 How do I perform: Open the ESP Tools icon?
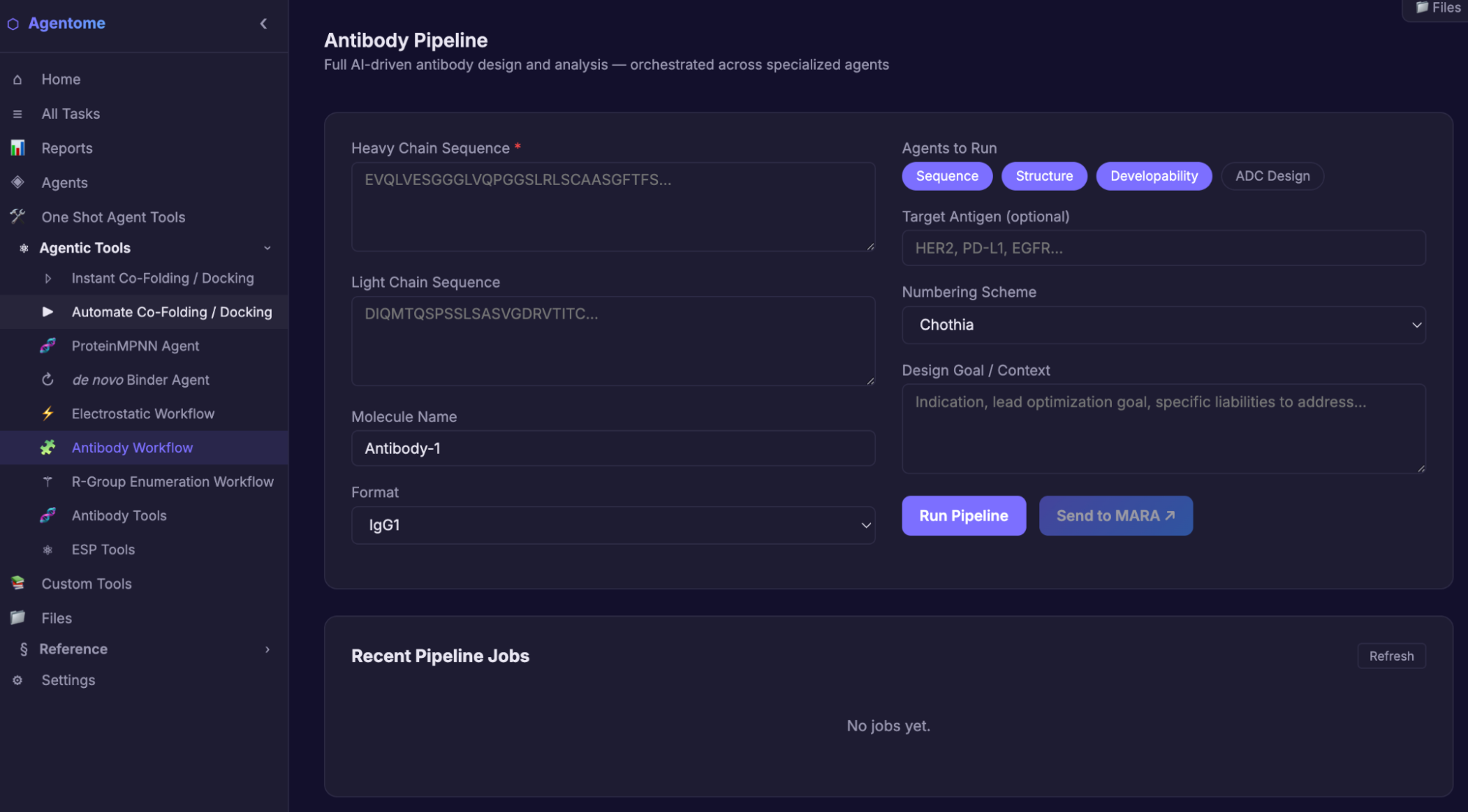pos(47,549)
